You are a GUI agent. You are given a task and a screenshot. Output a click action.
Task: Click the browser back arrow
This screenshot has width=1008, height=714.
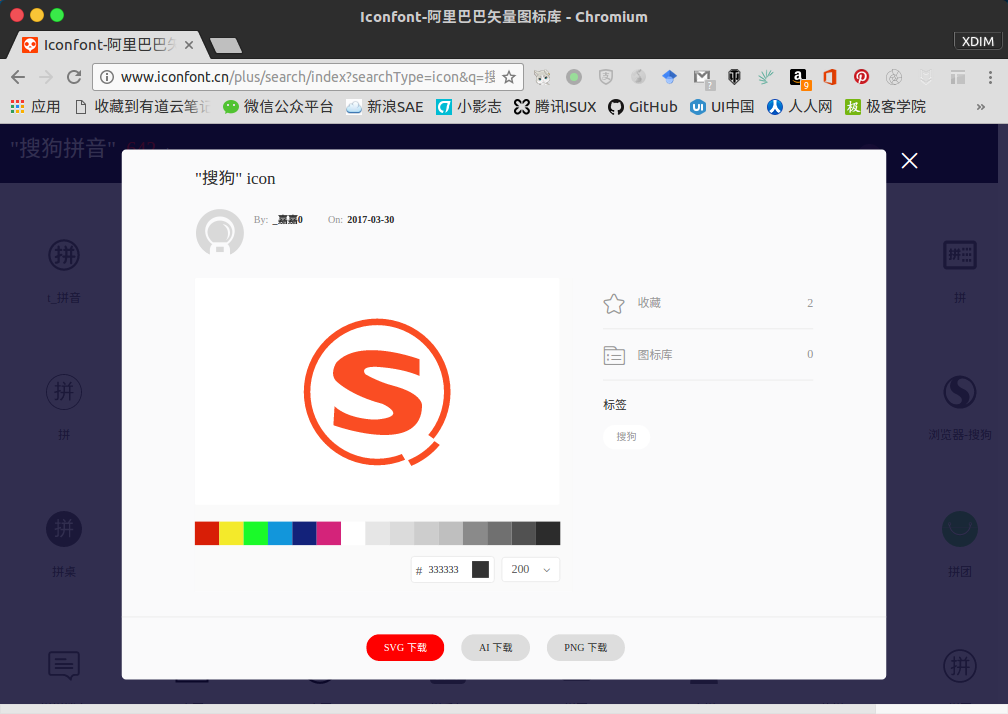click(x=18, y=77)
